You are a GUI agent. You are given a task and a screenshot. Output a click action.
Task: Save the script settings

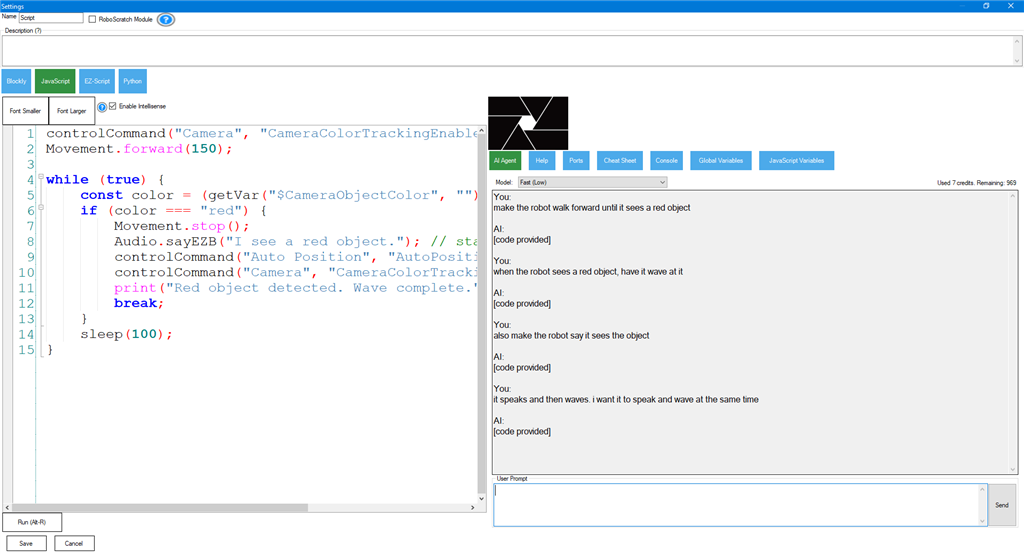pyautogui.click(x=26, y=544)
